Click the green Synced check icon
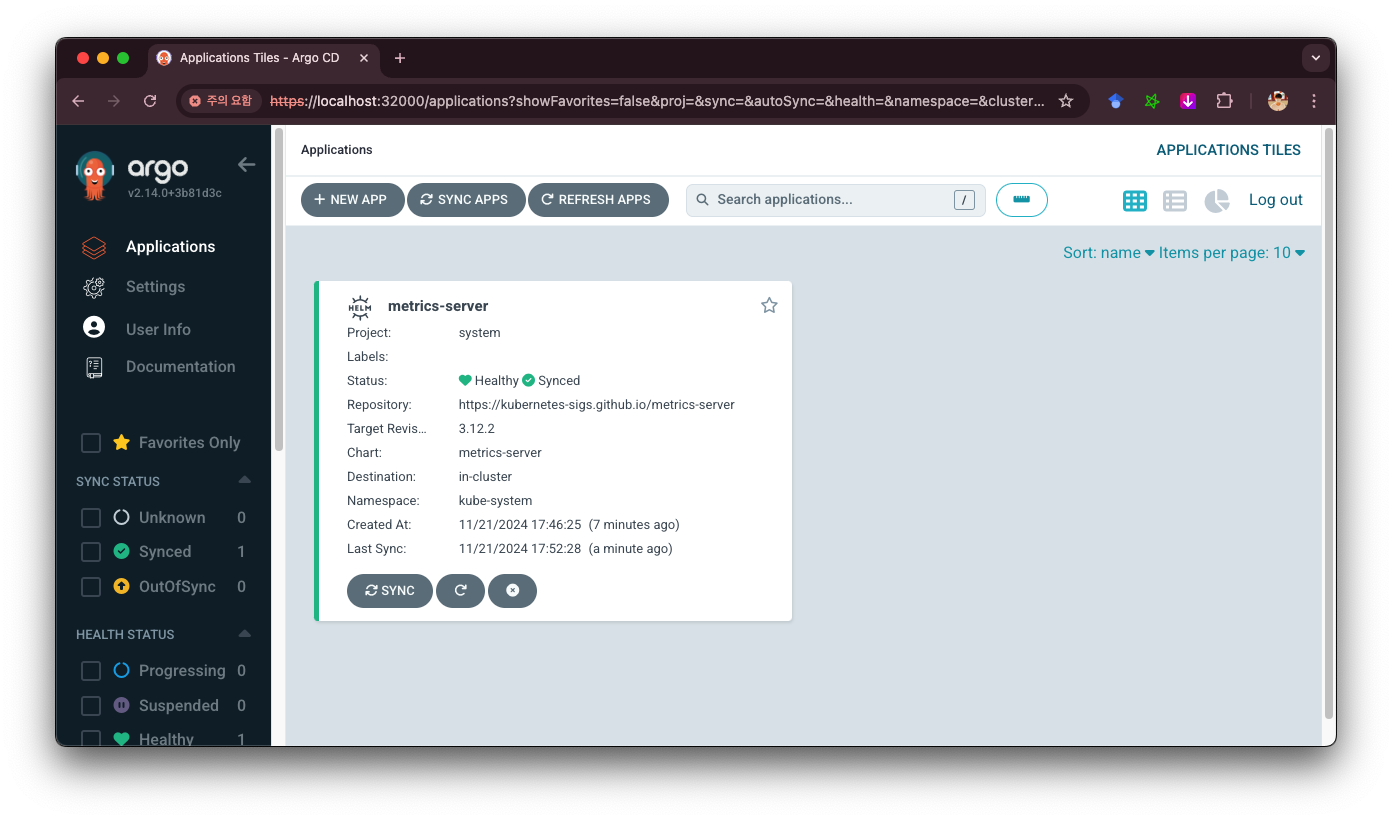 (529, 381)
